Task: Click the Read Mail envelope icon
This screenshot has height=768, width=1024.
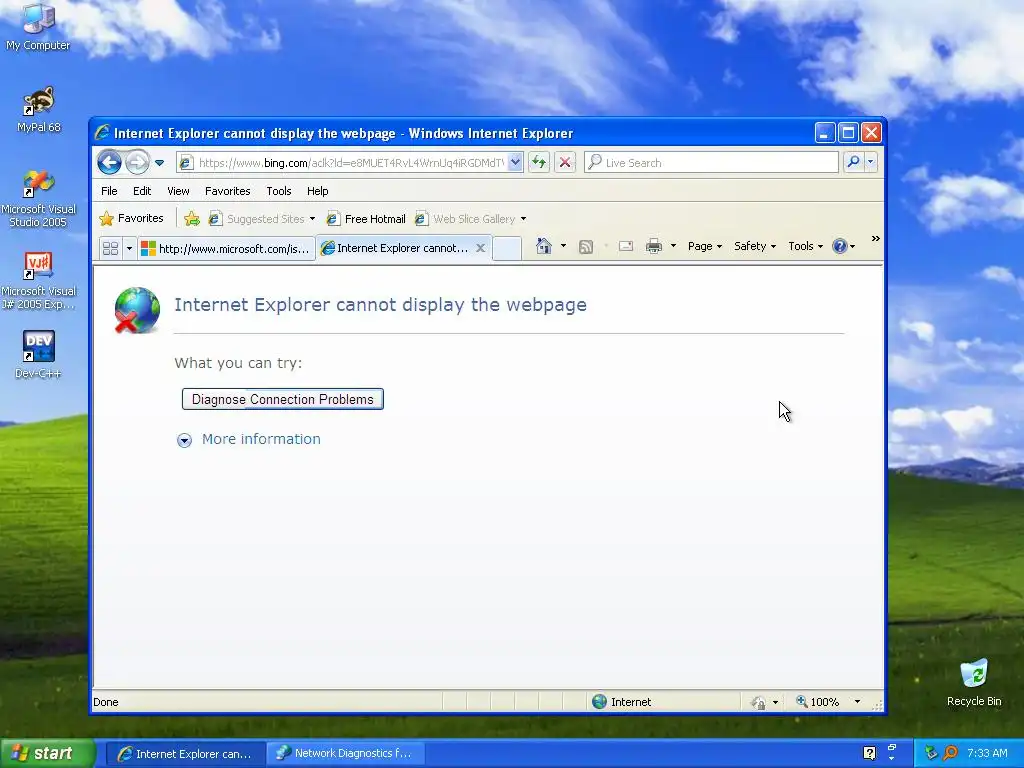Action: click(626, 246)
